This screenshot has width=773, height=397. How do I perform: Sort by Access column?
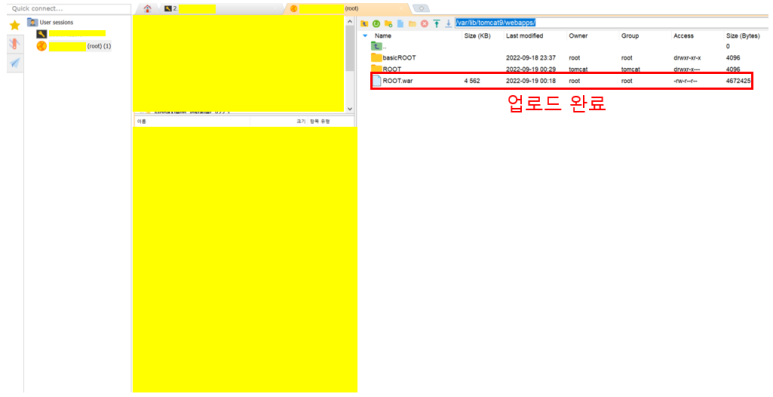tap(683, 36)
